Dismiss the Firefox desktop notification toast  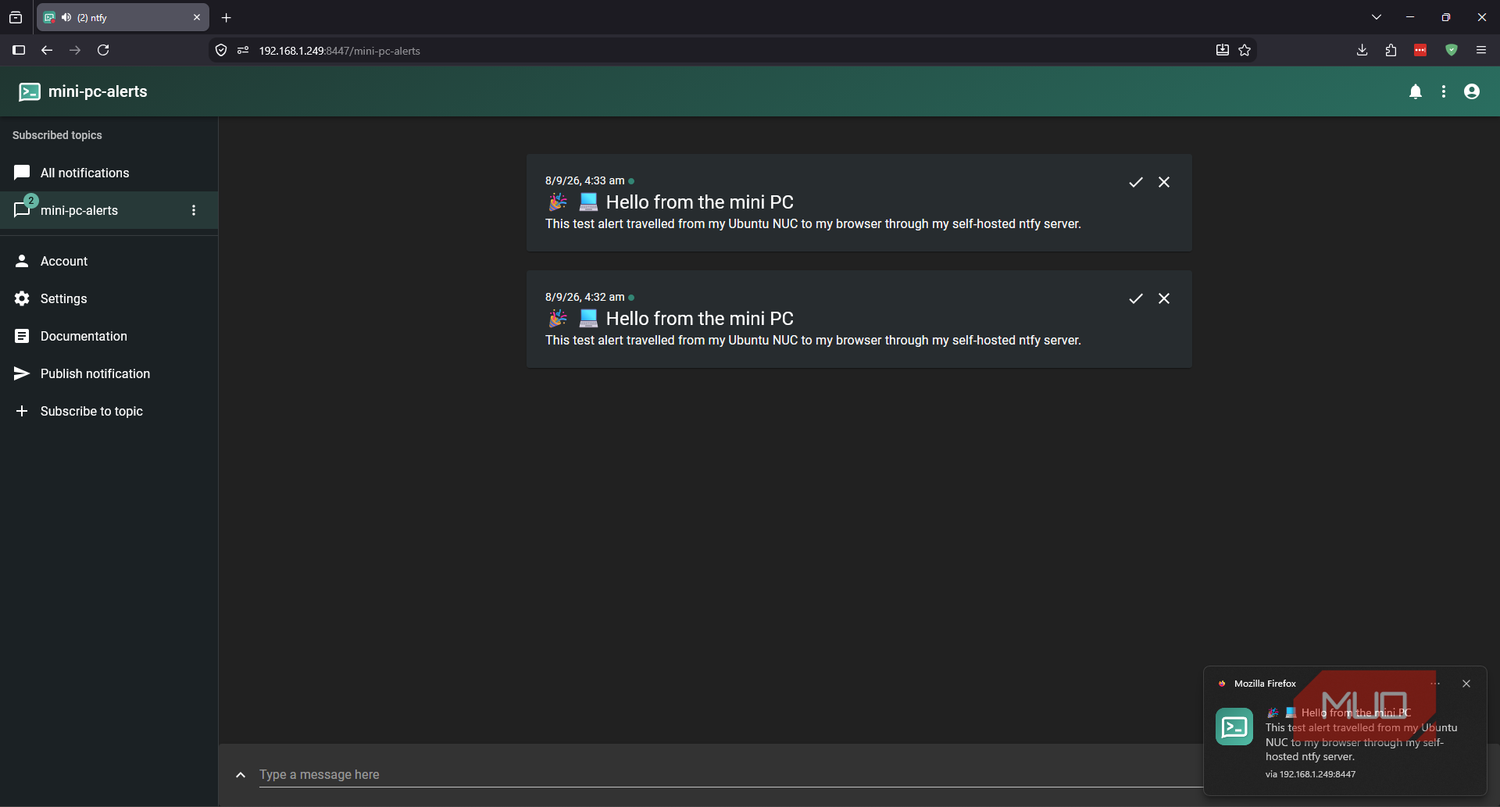(1466, 684)
